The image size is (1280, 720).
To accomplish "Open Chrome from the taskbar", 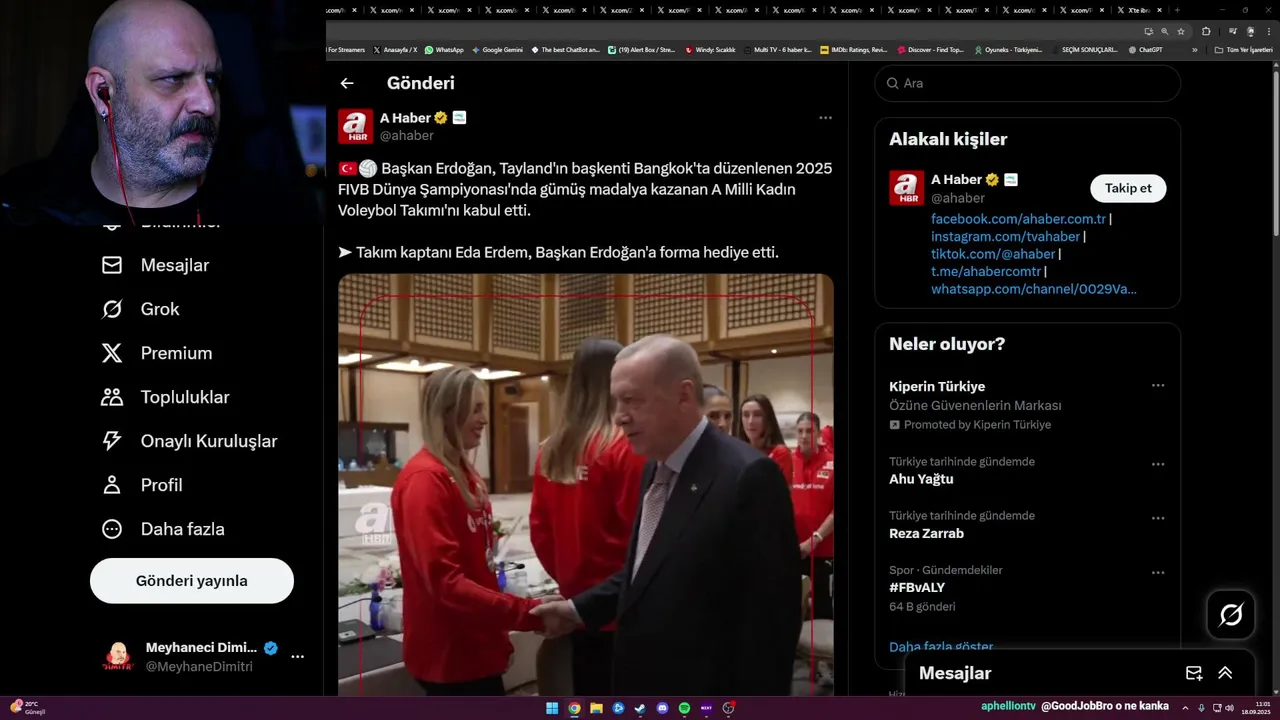I will 574,708.
